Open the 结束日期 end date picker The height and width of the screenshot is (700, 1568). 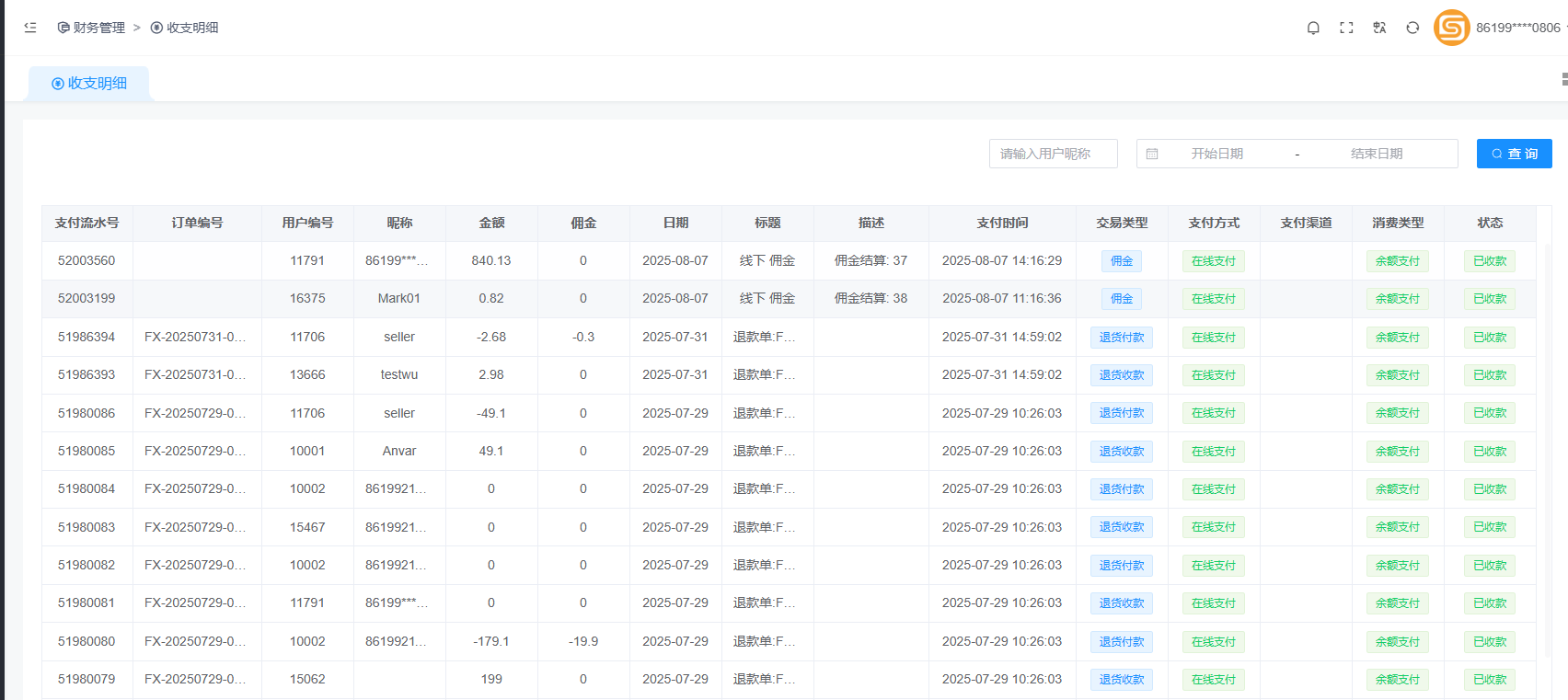pos(1376,154)
